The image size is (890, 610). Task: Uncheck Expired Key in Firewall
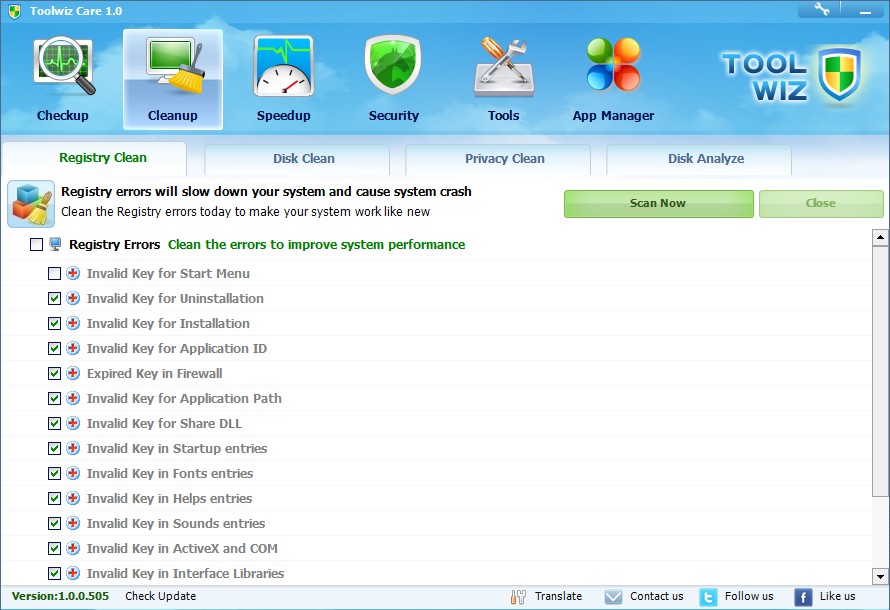(54, 373)
